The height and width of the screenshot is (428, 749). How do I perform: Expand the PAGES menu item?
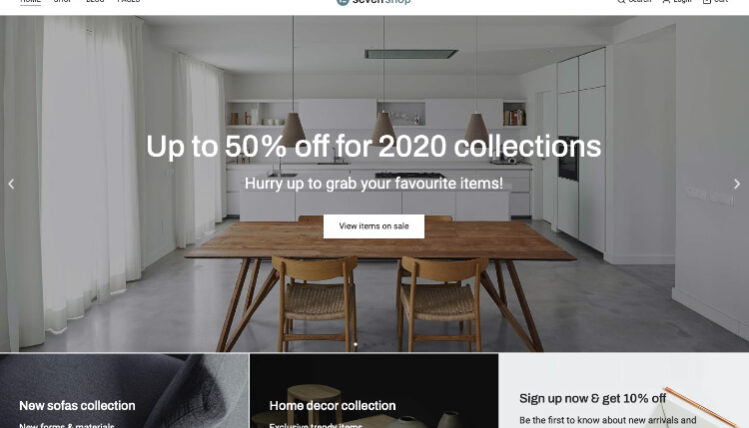tap(129, 1)
